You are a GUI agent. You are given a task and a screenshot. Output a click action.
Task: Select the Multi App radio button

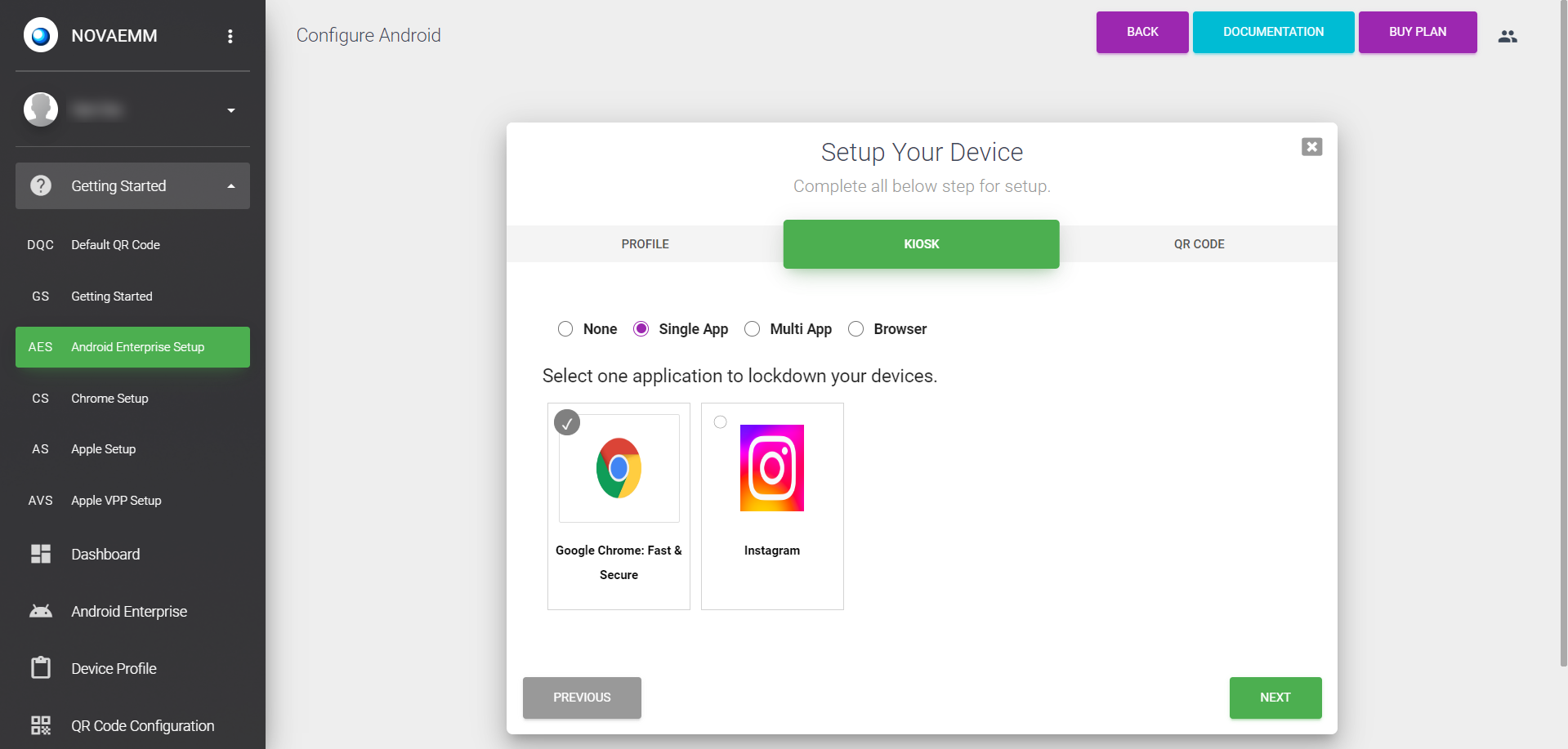pyautogui.click(x=753, y=329)
